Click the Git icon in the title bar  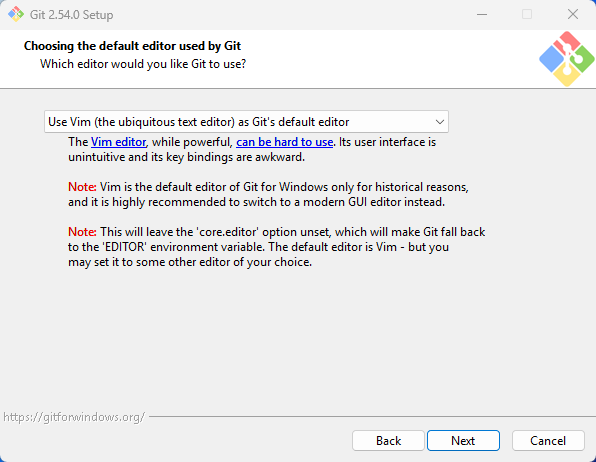[x=16, y=14]
